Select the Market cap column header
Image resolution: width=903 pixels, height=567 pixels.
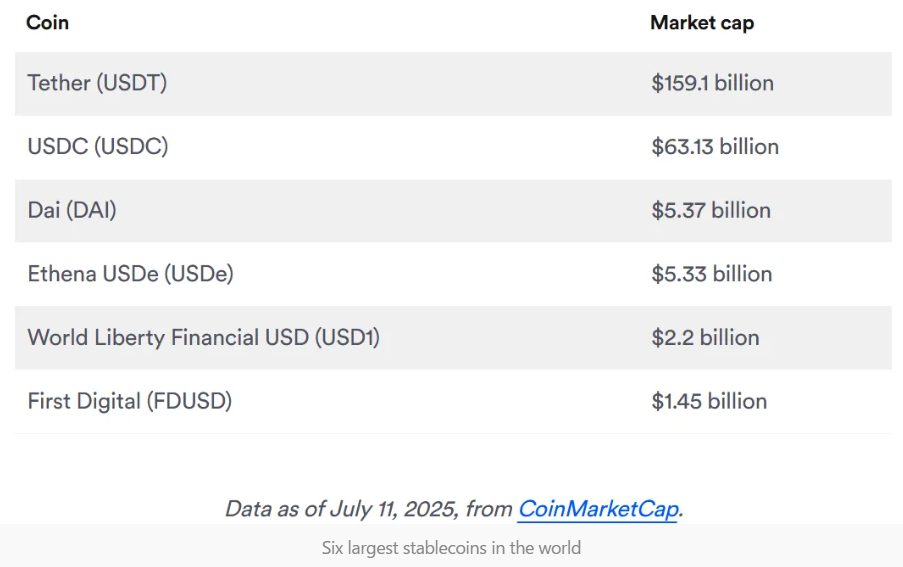pos(702,22)
